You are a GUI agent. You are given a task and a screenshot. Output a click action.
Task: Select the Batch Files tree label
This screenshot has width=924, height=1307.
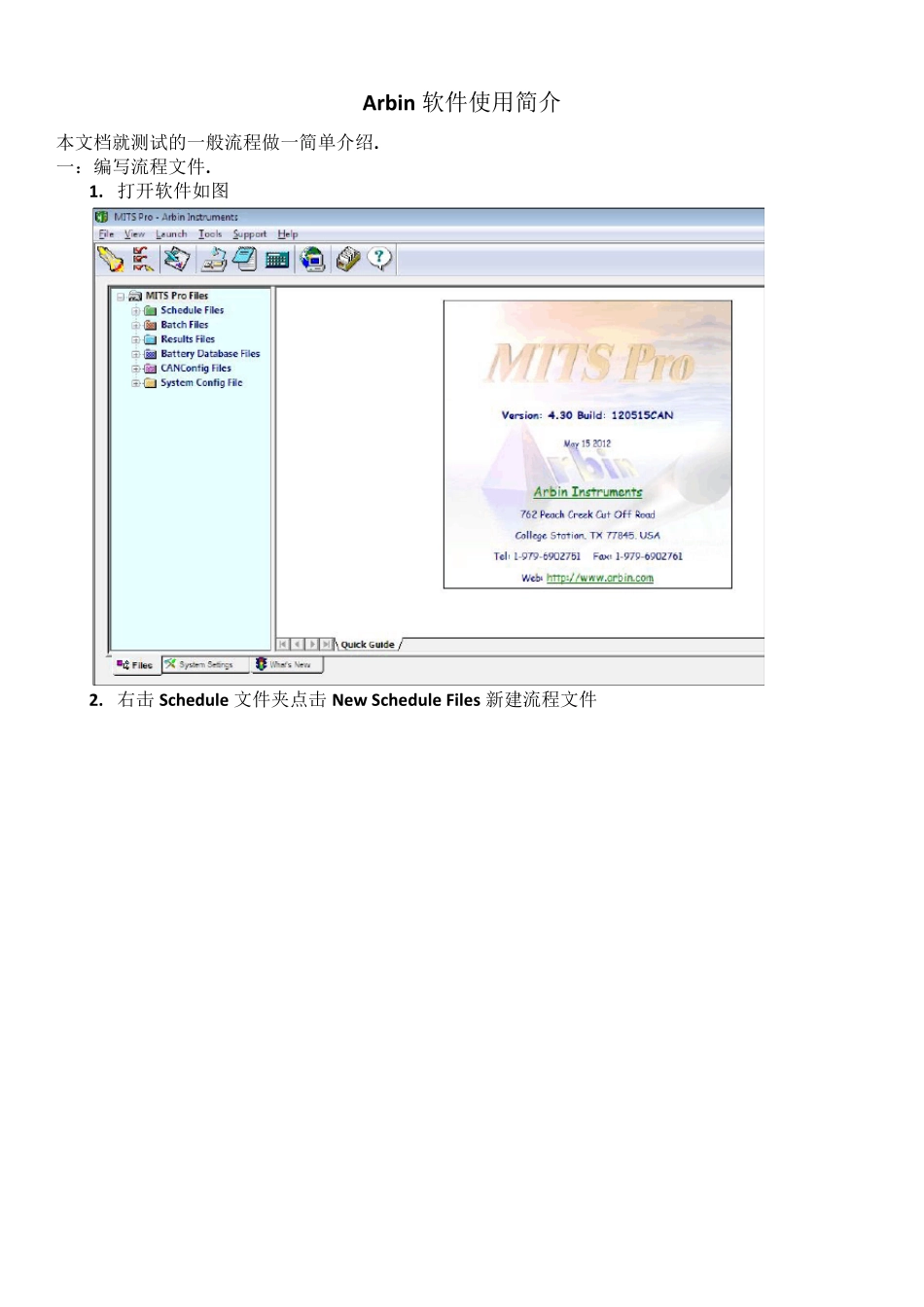(185, 325)
